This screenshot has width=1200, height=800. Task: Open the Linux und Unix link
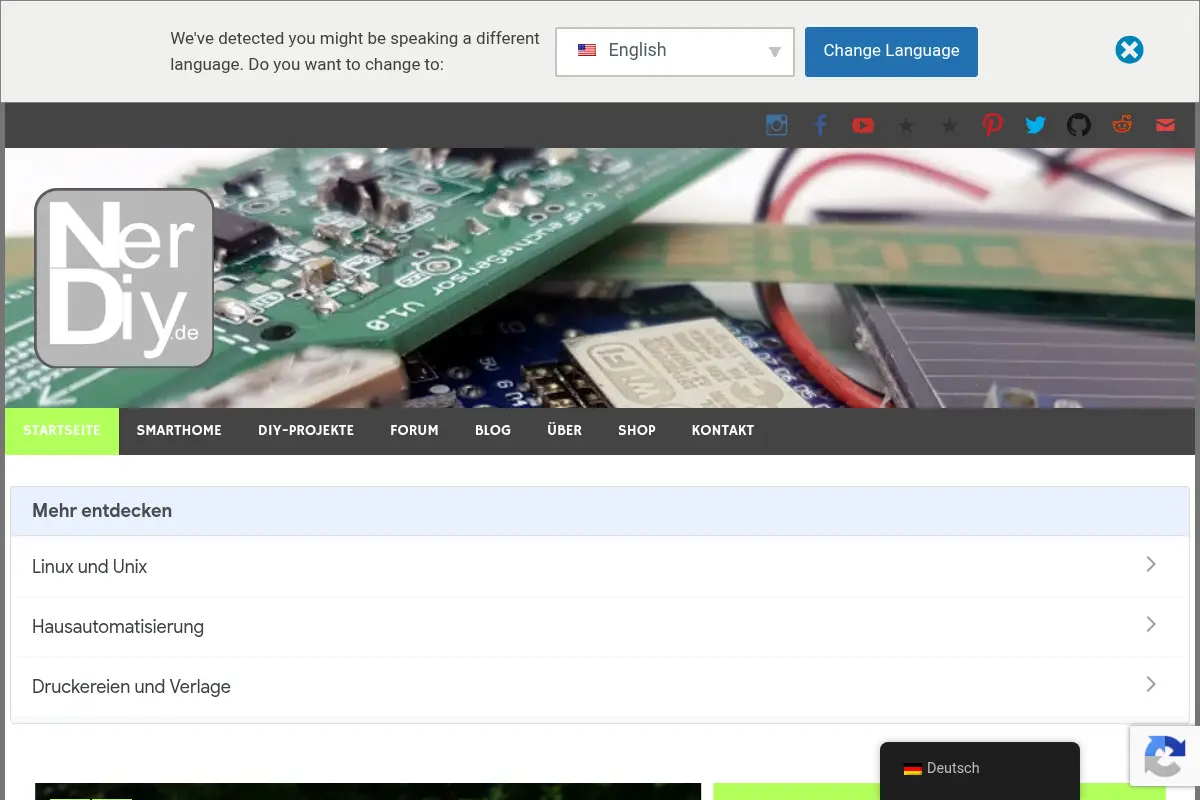click(600, 567)
